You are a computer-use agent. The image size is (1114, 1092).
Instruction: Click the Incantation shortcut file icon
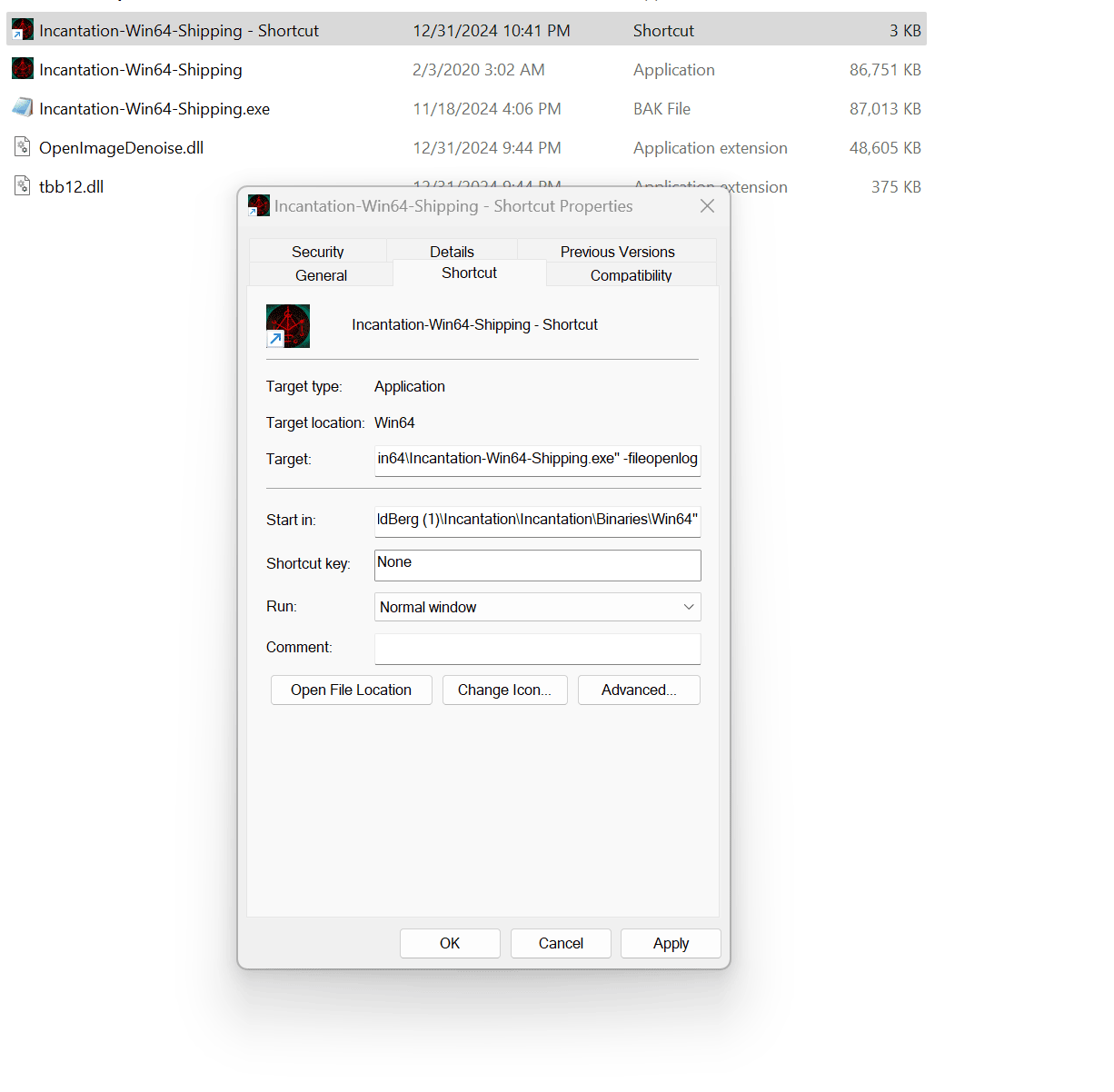coord(23,30)
